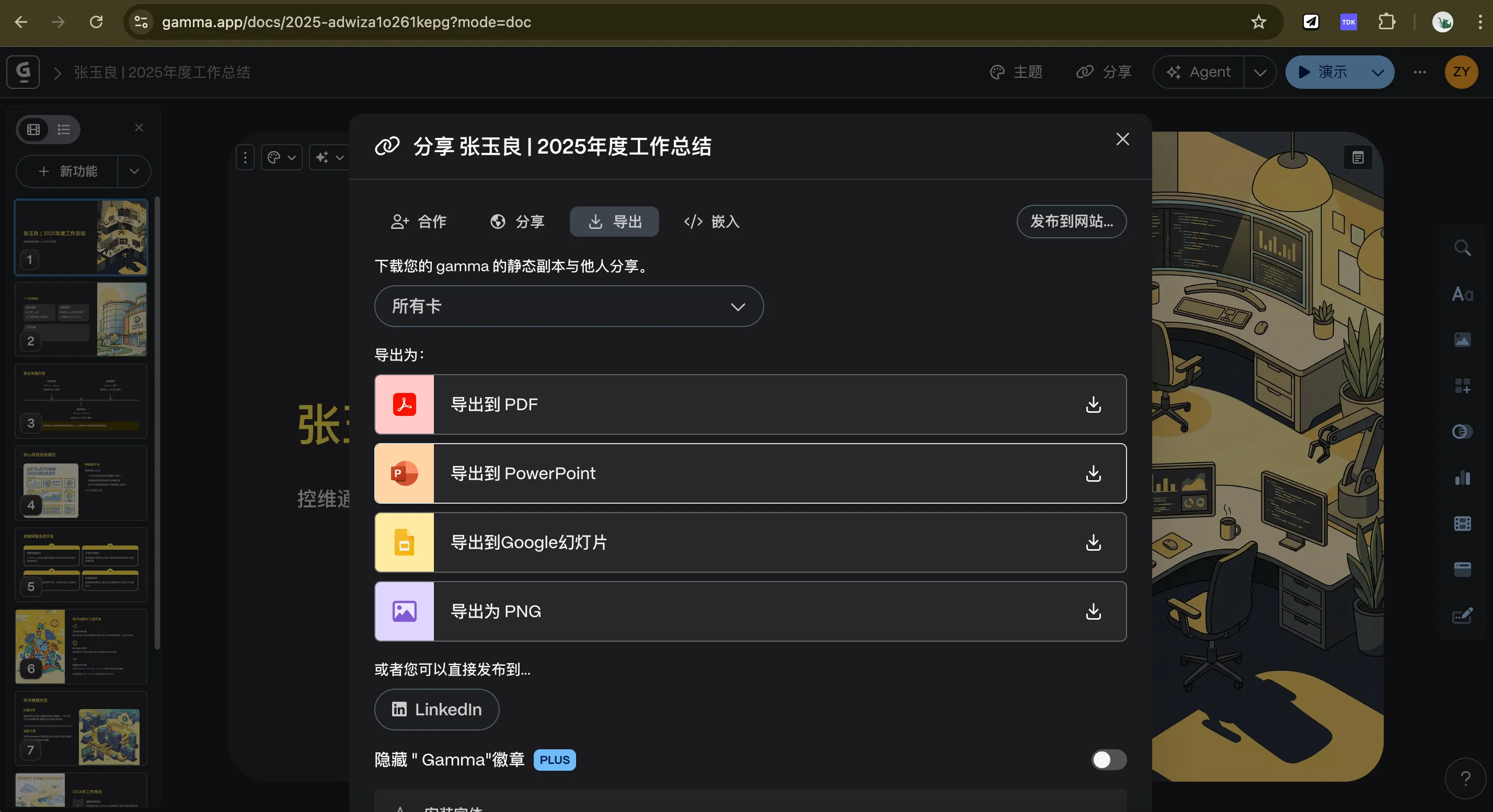
Task: Expand the Agent dropdown arrow
Action: click(1260, 73)
